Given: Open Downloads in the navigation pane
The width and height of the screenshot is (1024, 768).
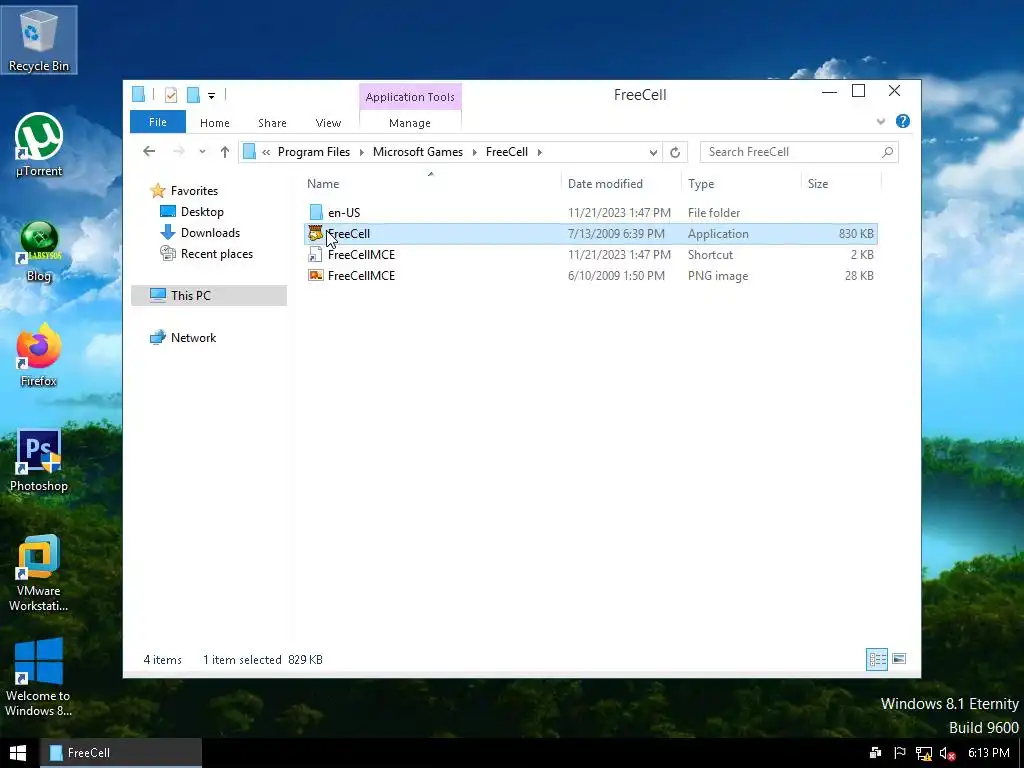Looking at the screenshot, I should pyautogui.click(x=210, y=232).
